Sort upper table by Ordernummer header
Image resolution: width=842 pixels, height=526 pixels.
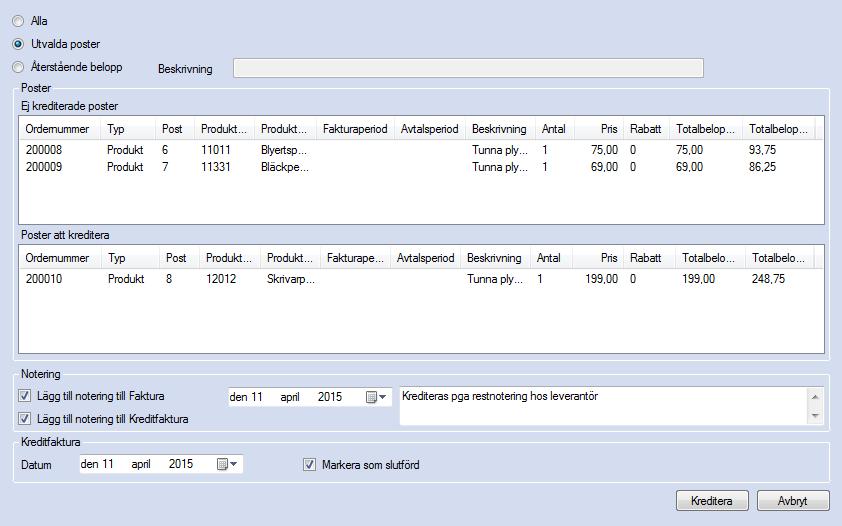60,129
